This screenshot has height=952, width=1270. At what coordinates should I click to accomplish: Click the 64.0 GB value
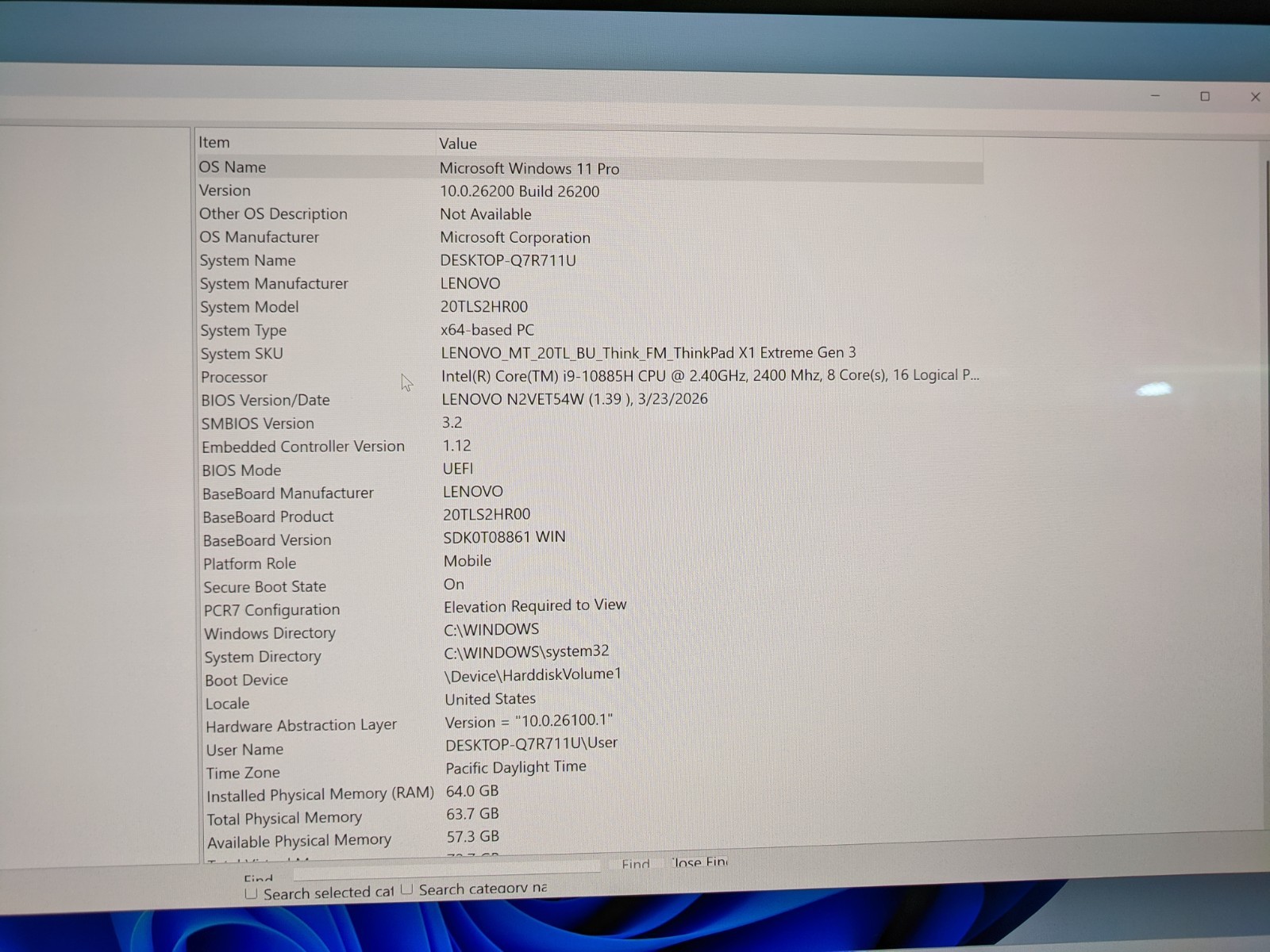coord(472,791)
